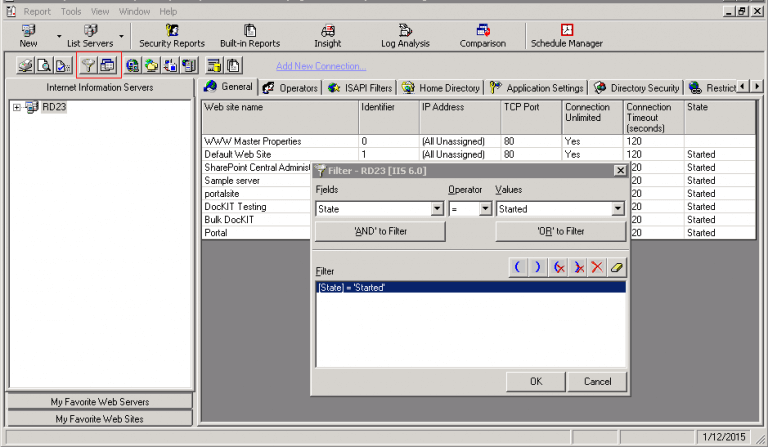Click the print icon in the second toolbar

click(x=25, y=65)
